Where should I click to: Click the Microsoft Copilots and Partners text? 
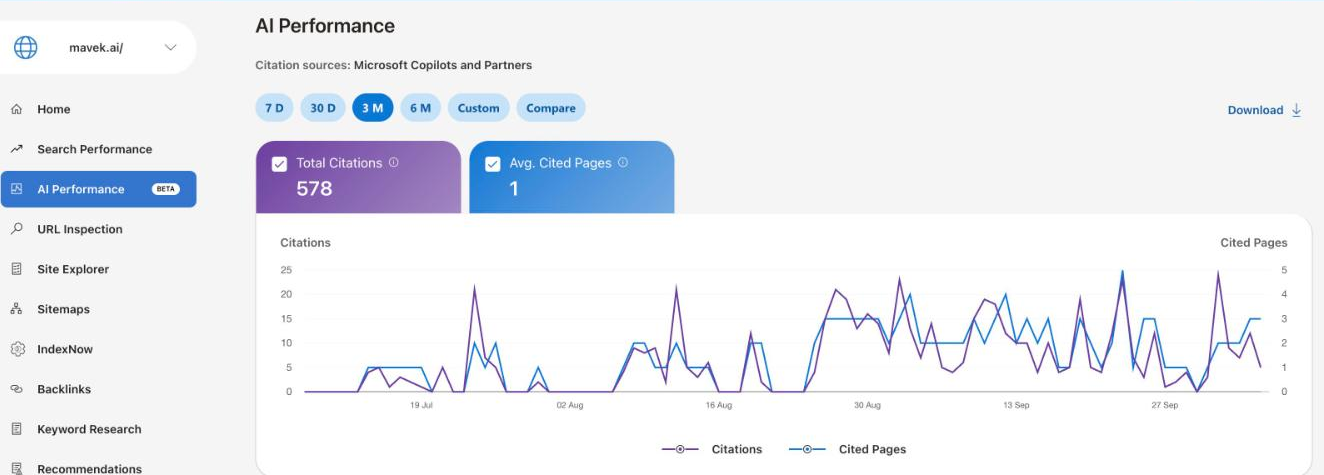tap(443, 65)
